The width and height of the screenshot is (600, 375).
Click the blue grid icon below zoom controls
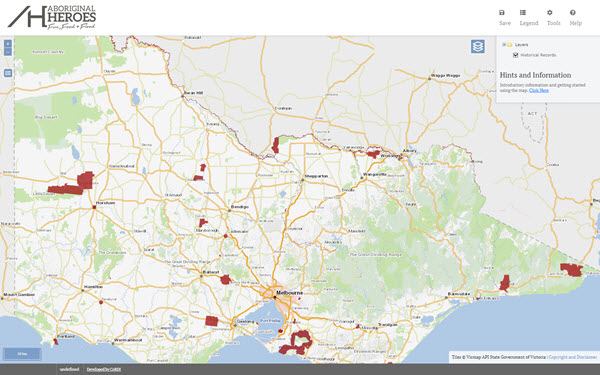[8, 73]
